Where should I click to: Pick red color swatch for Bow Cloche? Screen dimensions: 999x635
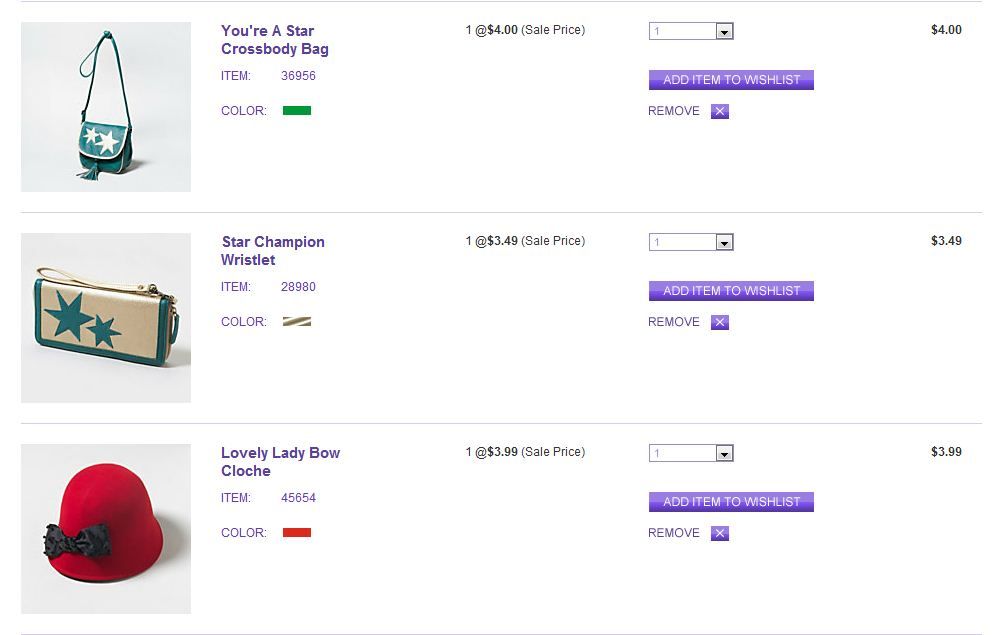tap(297, 533)
